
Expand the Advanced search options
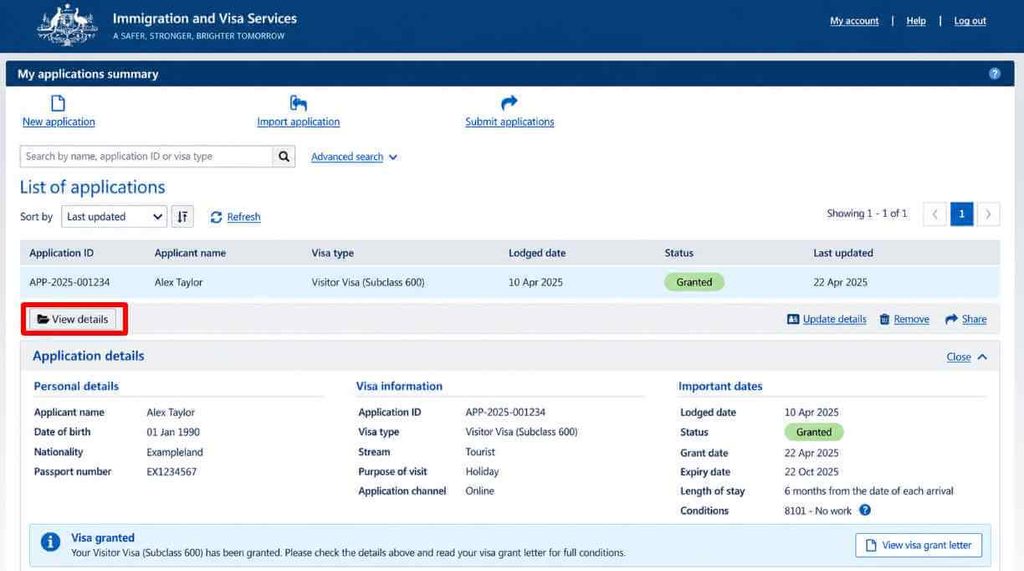[x=354, y=157]
